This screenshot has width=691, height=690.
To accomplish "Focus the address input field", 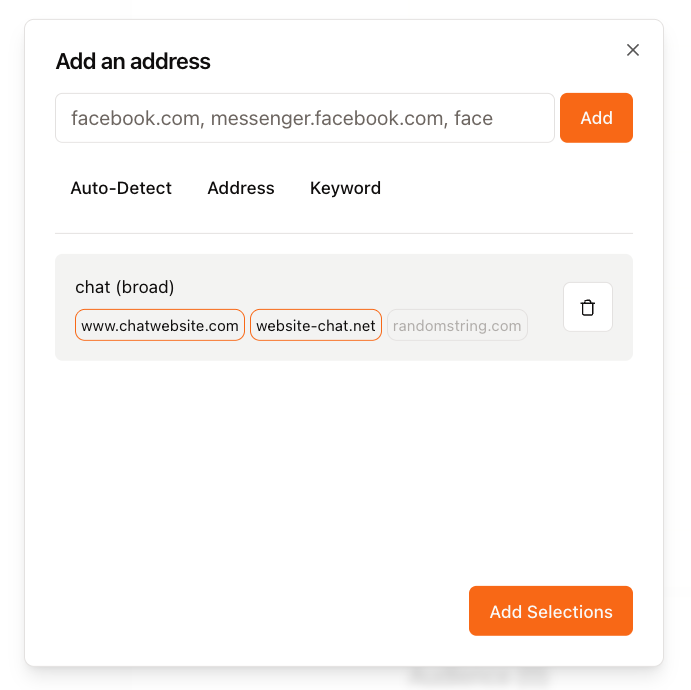I will tap(305, 118).
